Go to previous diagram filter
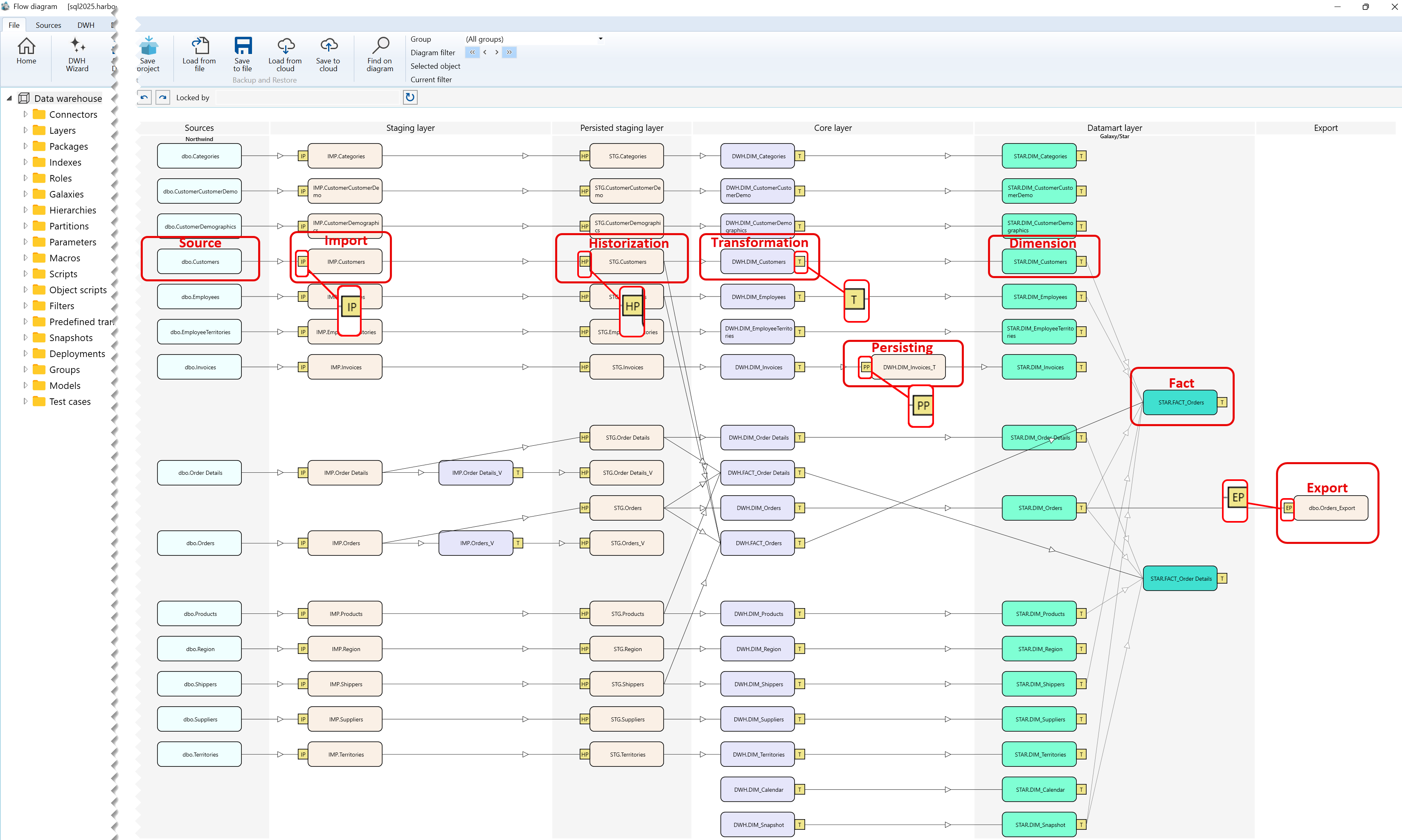 [485, 52]
